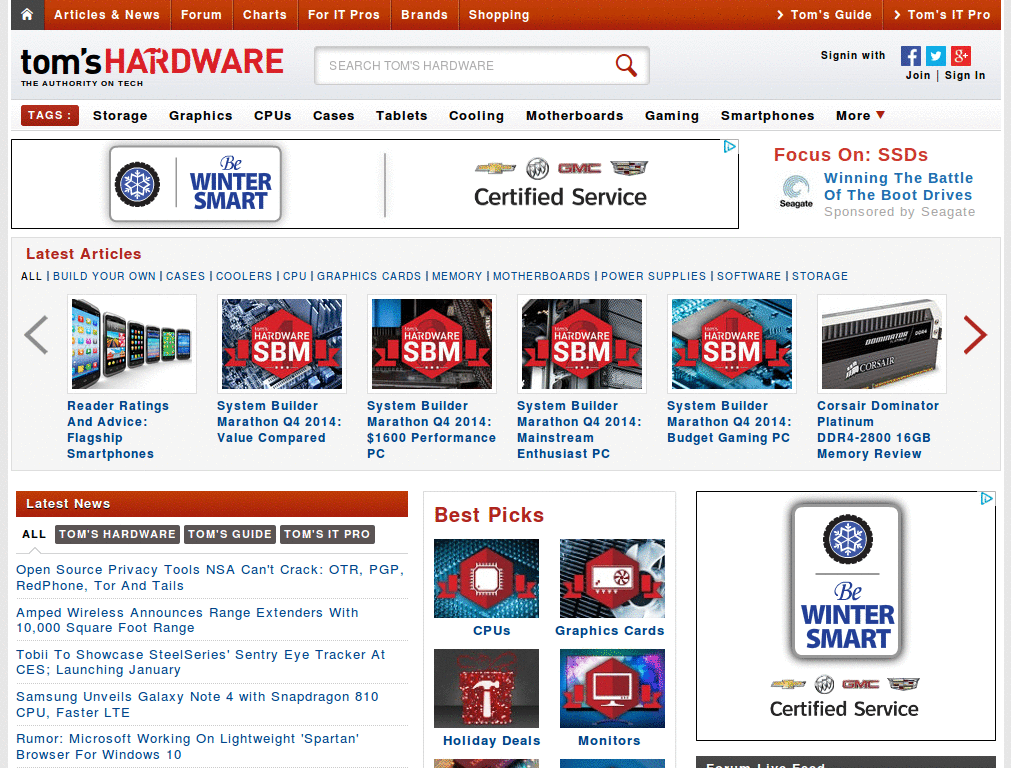The image size is (1024, 768).
Task: Select the Storage tag
Action: (120, 116)
